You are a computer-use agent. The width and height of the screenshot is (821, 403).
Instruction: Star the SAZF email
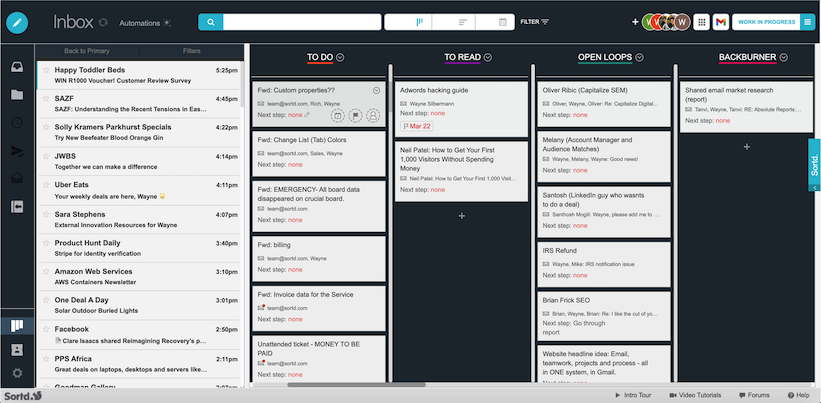[46, 98]
